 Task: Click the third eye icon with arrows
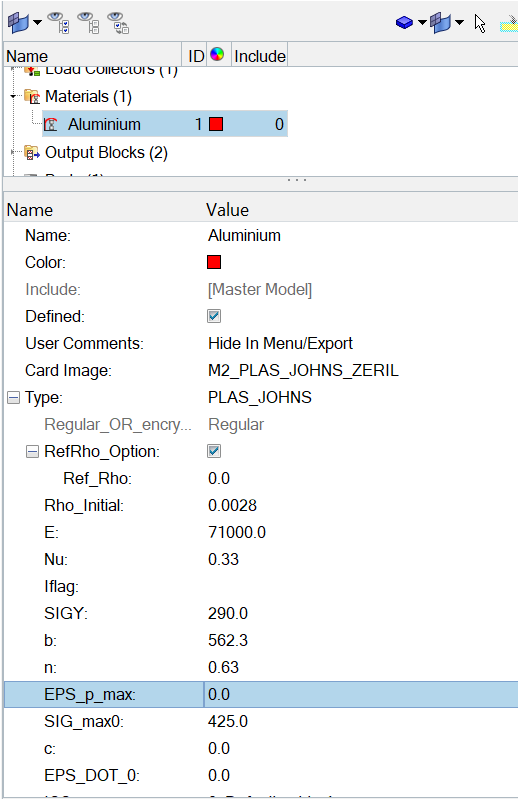tap(118, 22)
